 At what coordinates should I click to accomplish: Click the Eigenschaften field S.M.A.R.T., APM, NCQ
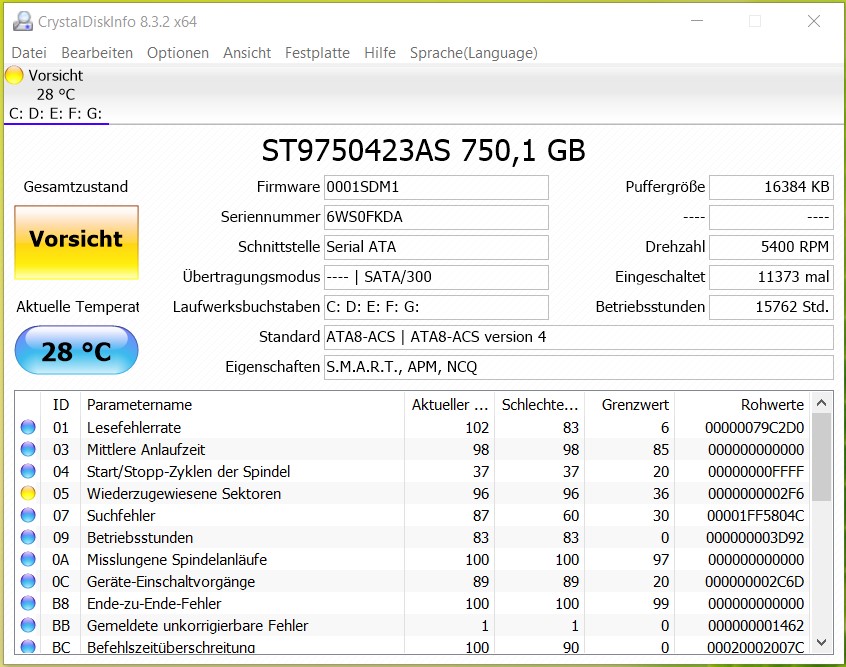click(578, 367)
